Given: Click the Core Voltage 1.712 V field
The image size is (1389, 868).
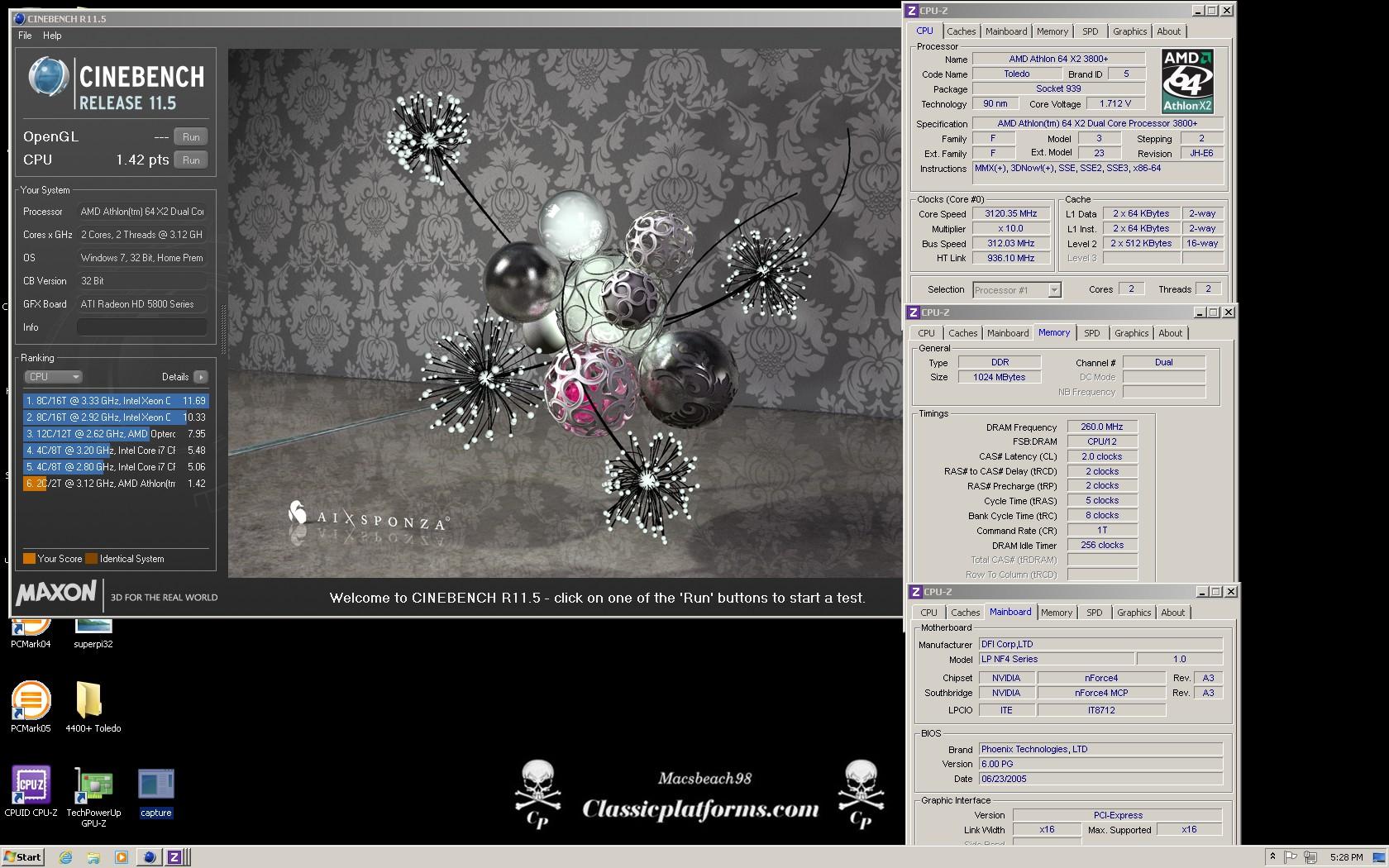Looking at the screenshot, I should 1115,104.
